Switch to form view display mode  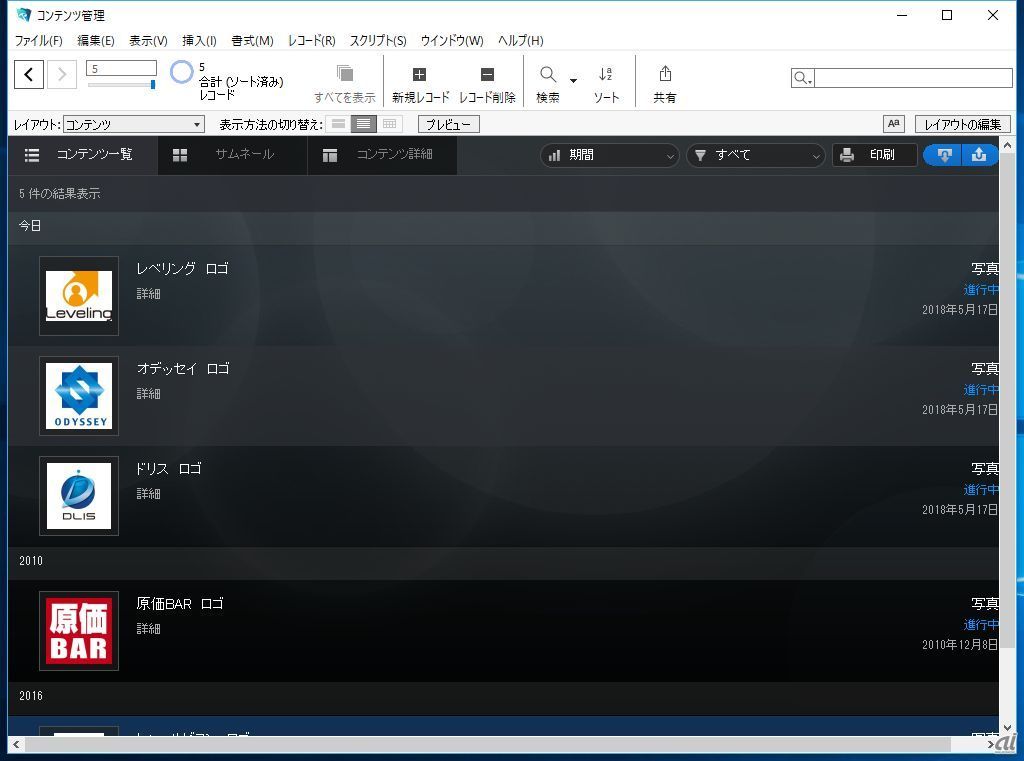point(339,124)
